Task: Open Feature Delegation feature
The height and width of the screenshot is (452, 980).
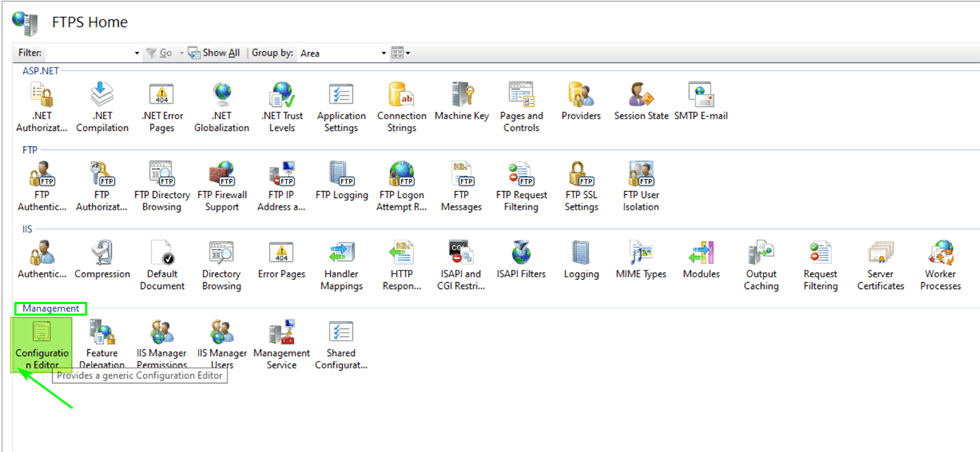Action: pos(102,344)
